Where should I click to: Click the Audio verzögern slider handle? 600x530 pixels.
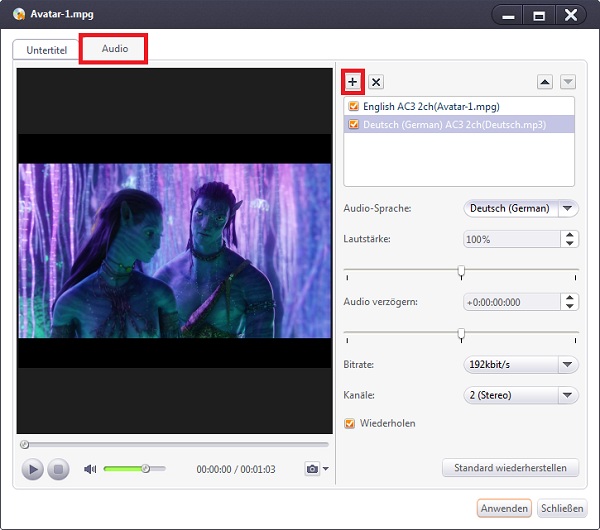(x=461, y=334)
